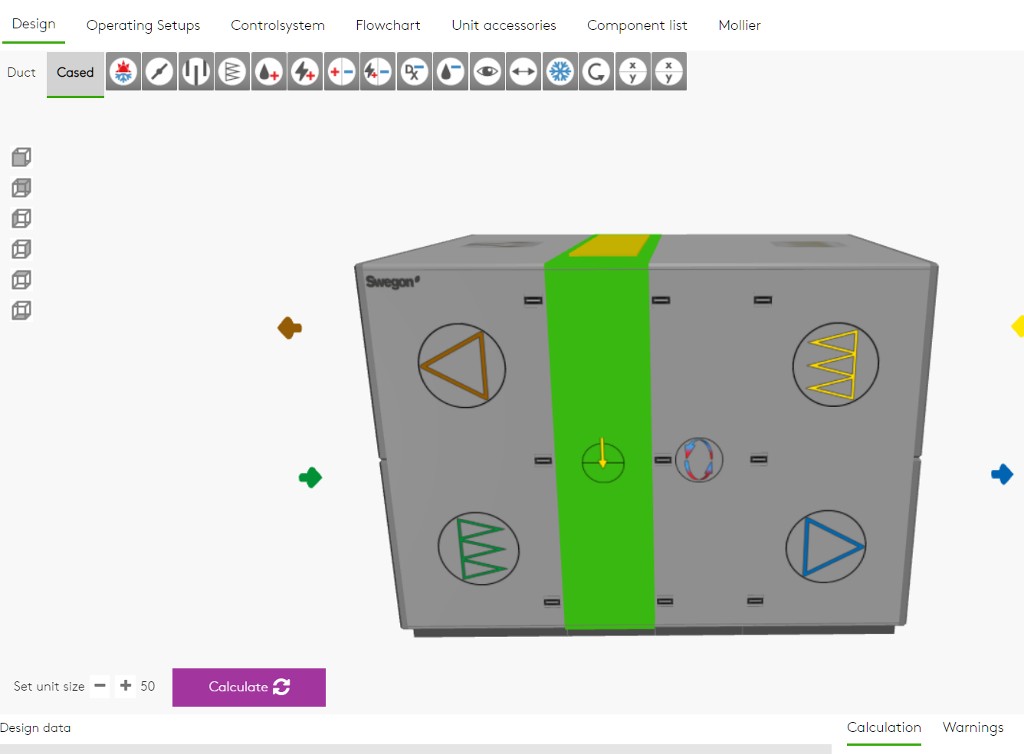This screenshot has width=1024, height=754.
Task: Select the DX cooling coil icon
Action: pos(413,71)
